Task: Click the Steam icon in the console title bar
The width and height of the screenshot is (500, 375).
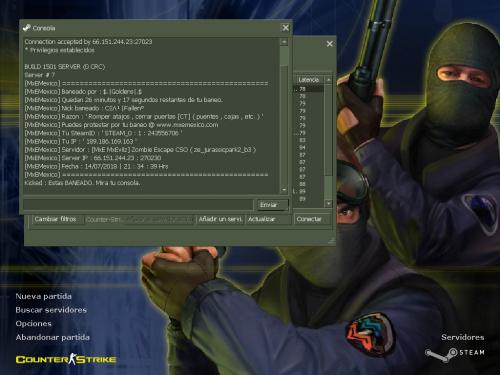Action: 26,28
